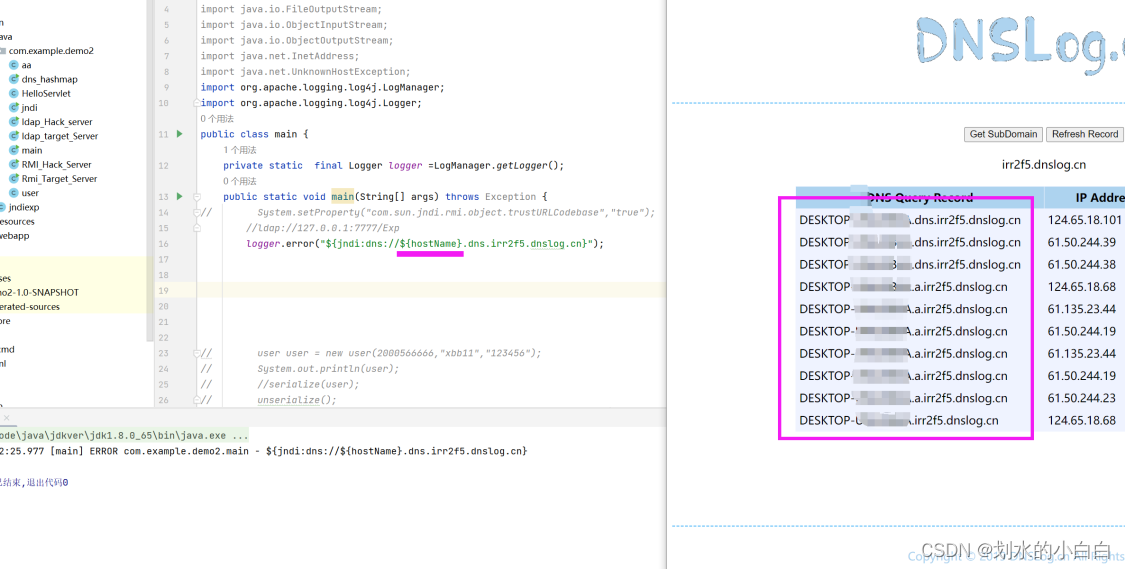Click the DNSLog site logo
This screenshot has width=1125, height=569.
(x=1020, y=44)
